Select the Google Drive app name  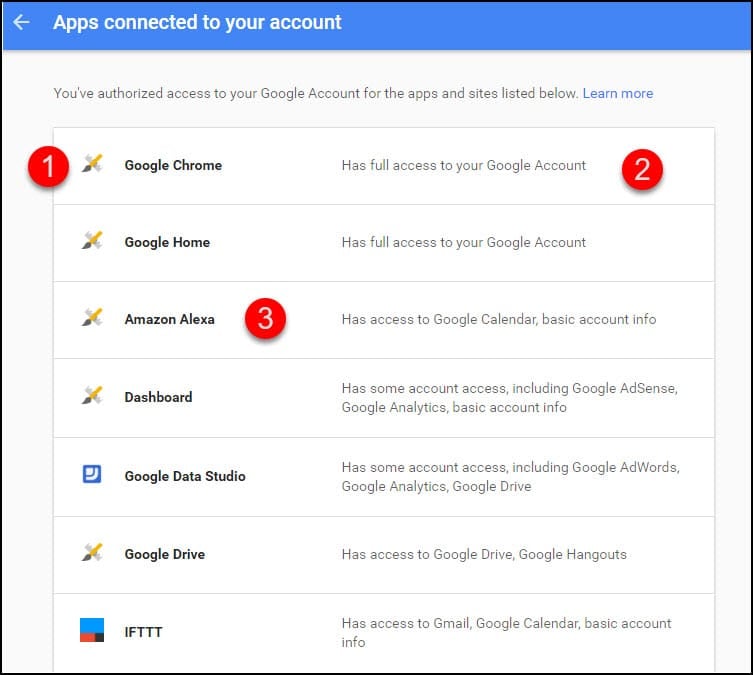pyautogui.click(x=165, y=554)
